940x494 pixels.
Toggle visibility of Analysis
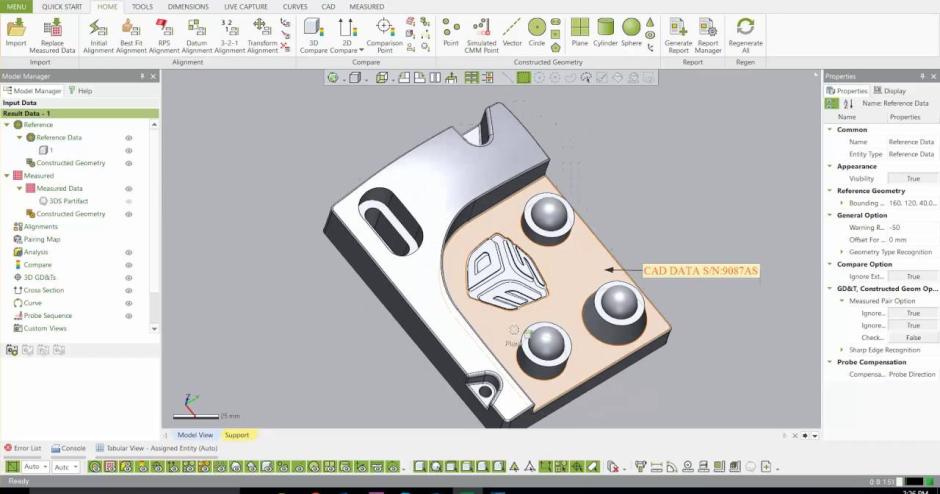[x=128, y=252]
